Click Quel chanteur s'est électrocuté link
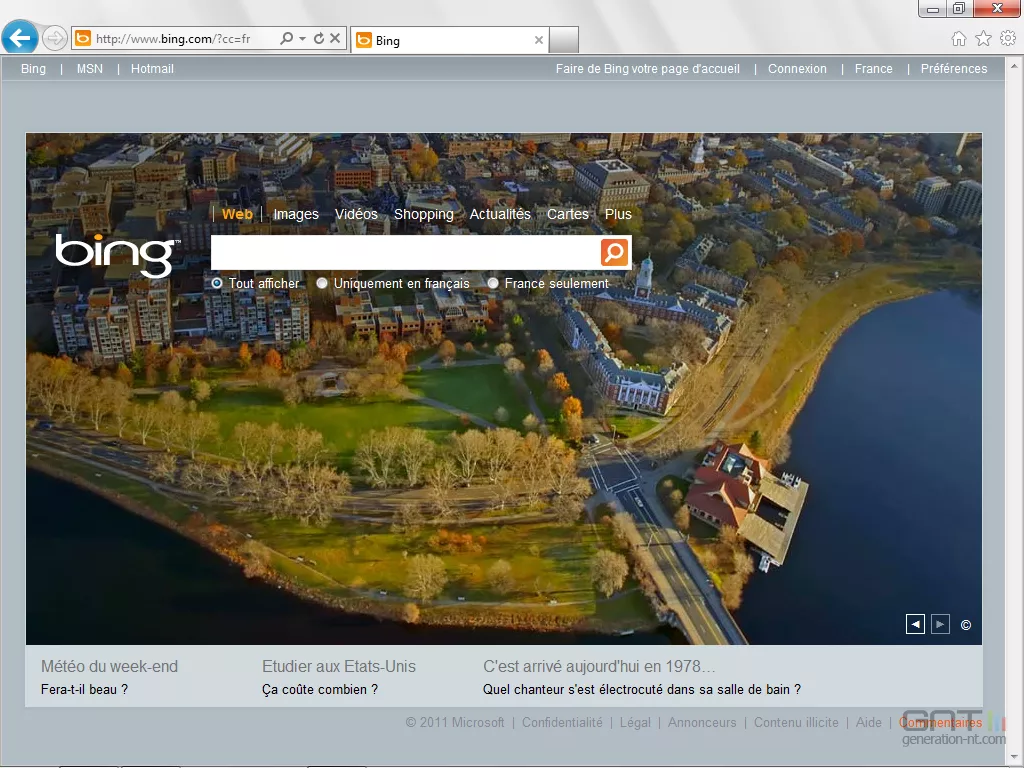 pyautogui.click(x=641, y=689)
